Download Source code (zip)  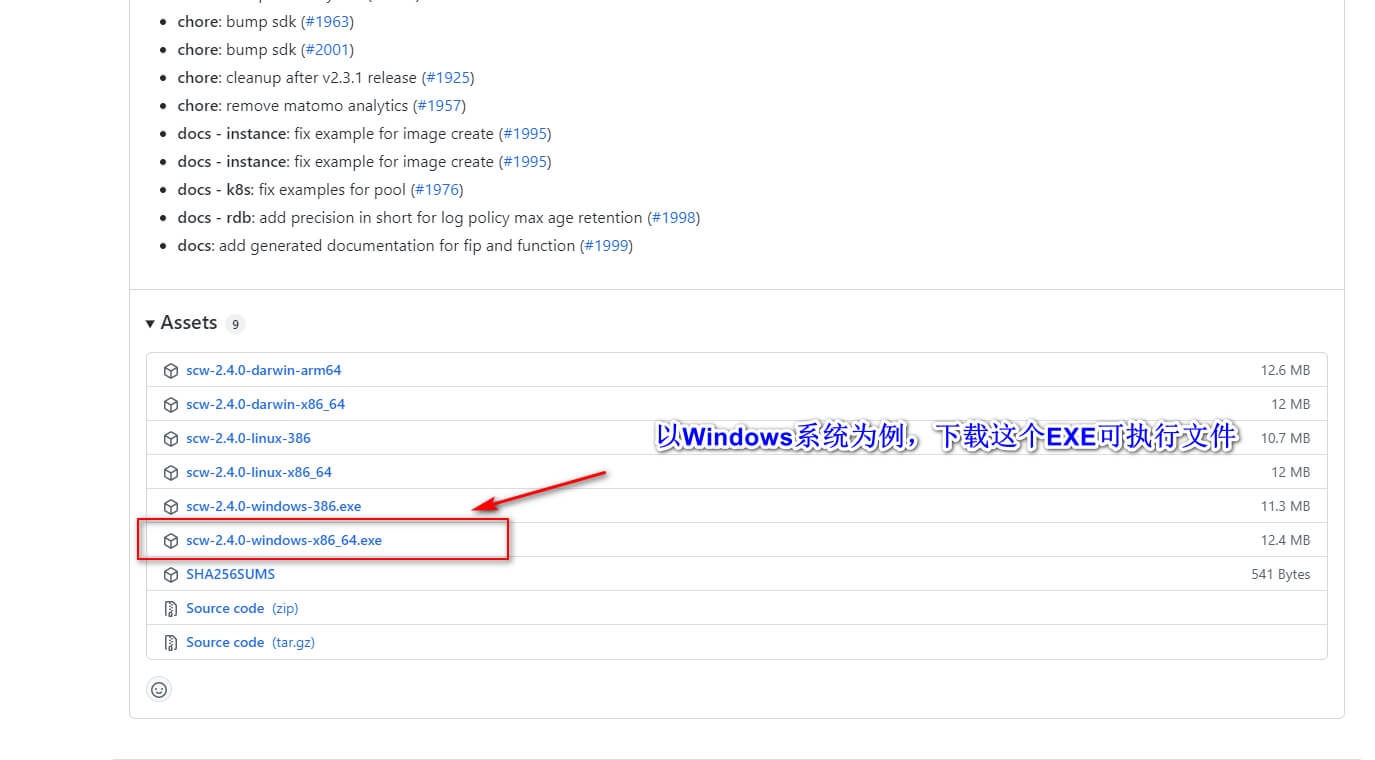tap(242, 608)
